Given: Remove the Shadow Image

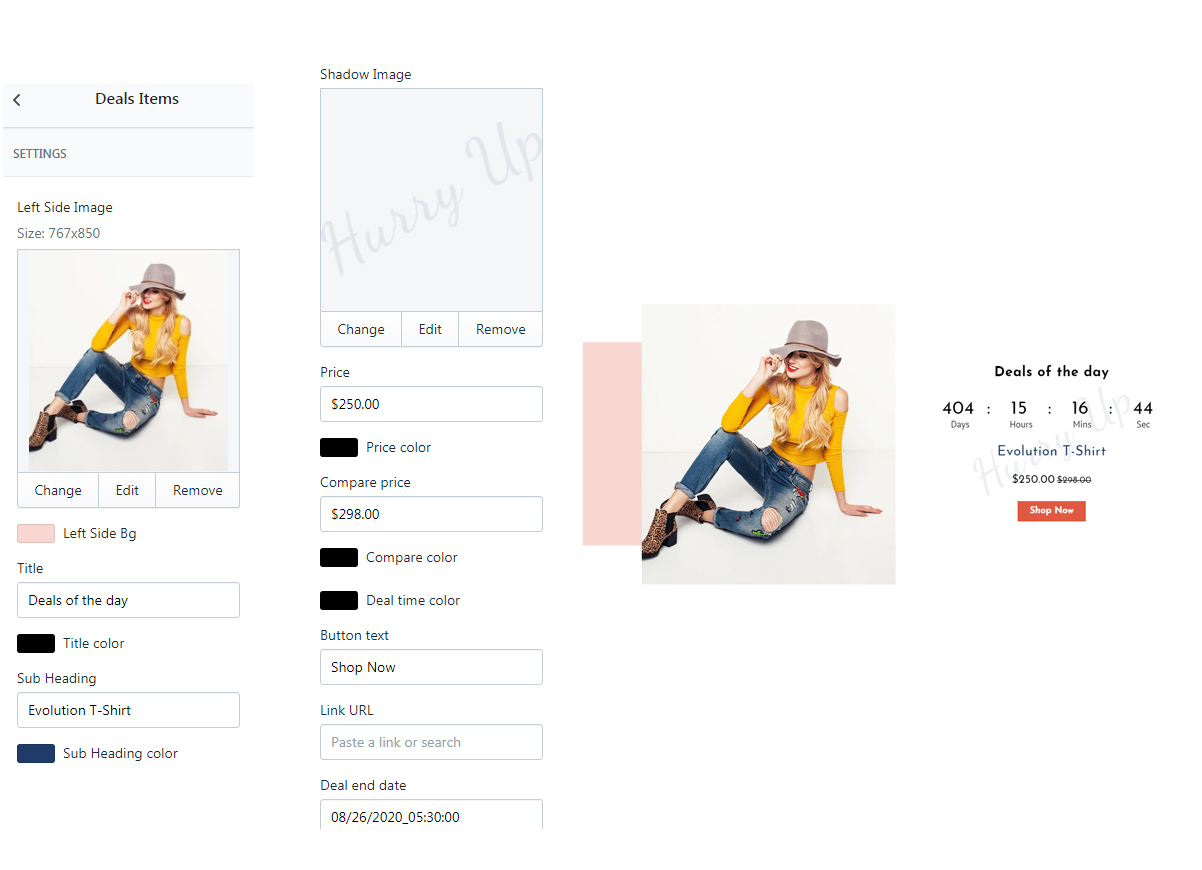Looking at the screenshot, I should pyautogui.click(x=499, y=329).
